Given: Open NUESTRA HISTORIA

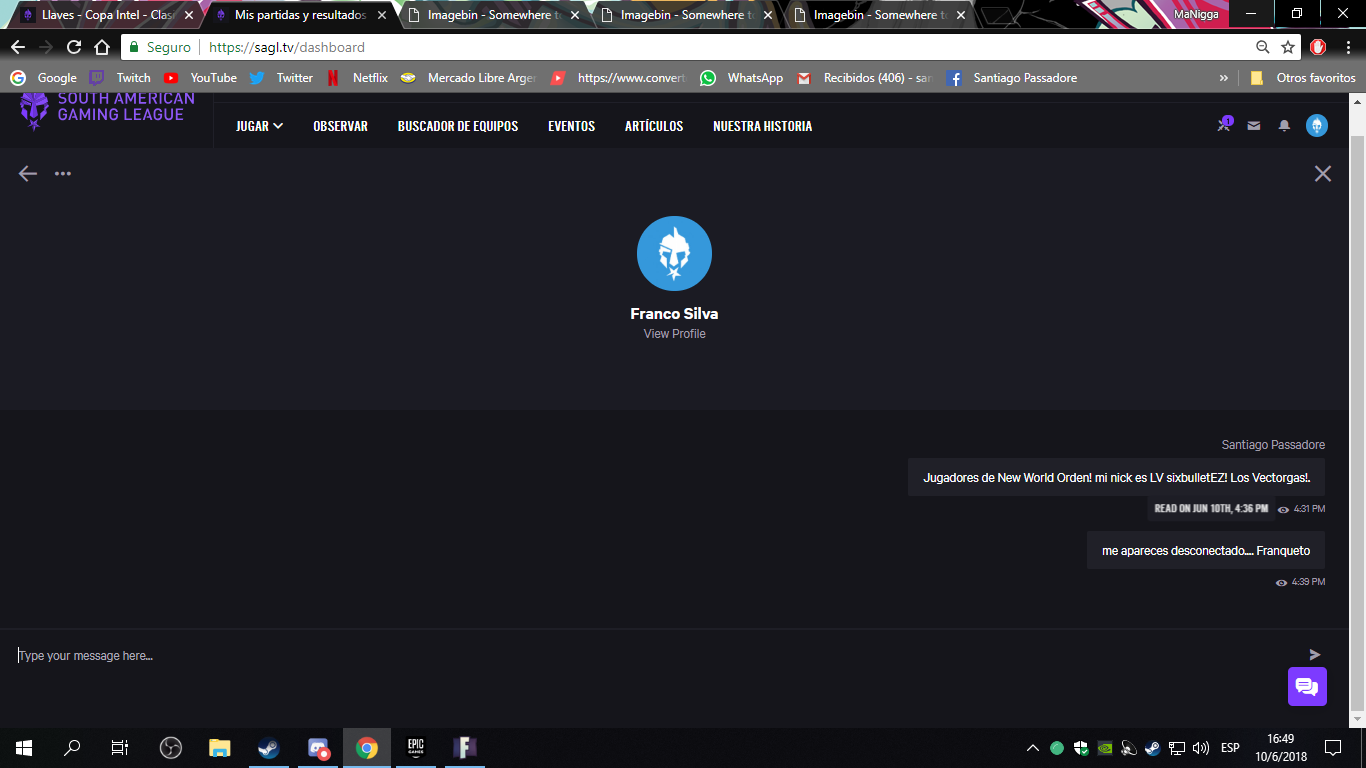Looking at the screenshot, I should (762, 126).
